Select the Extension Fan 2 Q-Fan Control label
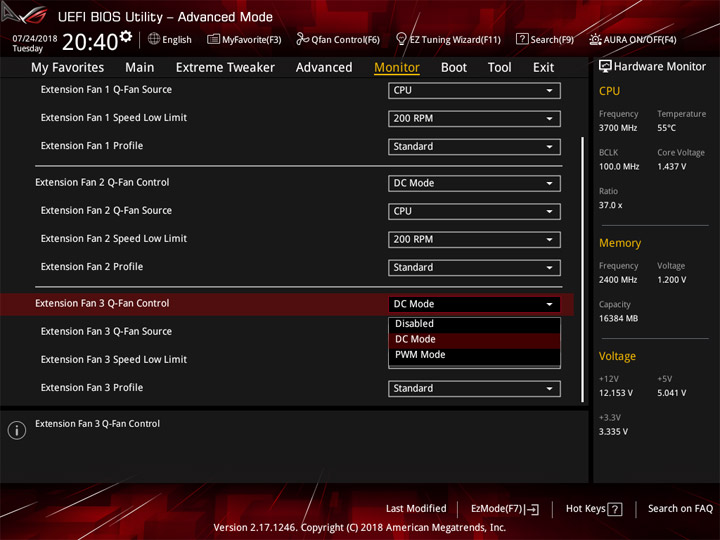The image size is (720, 540). click(x=102, y=182)
